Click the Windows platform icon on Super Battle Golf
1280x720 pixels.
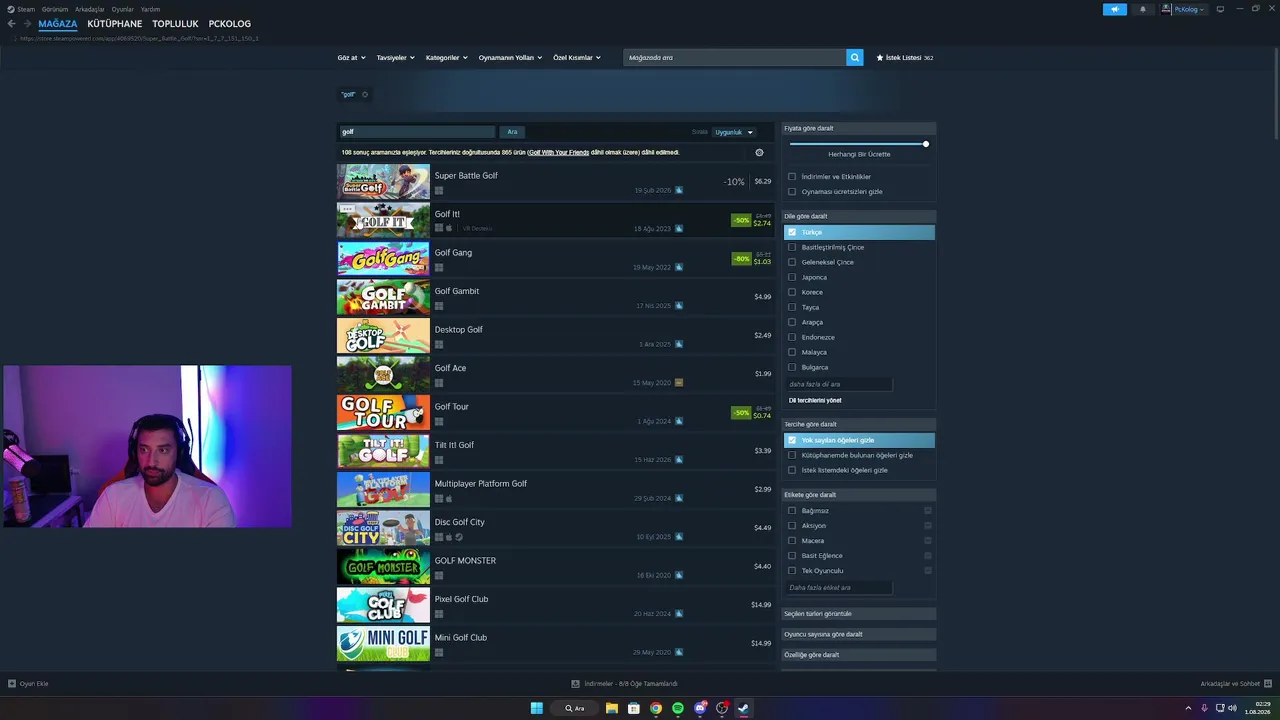tap(439, 190)
